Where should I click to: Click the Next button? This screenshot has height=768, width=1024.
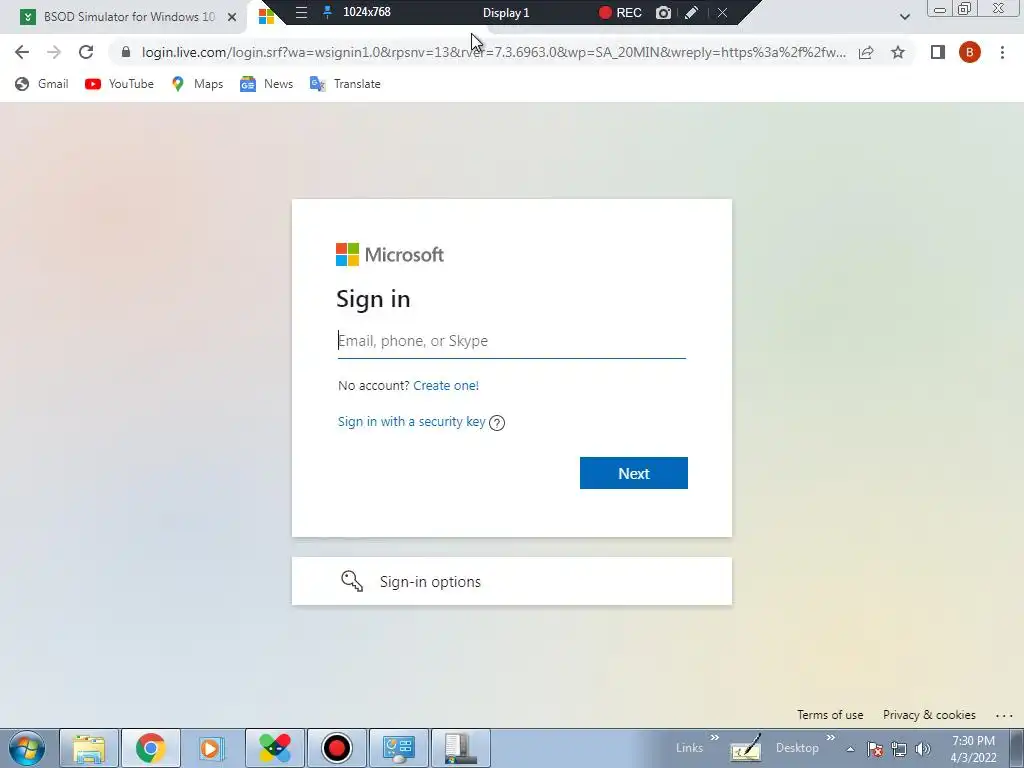pyautogui.click(x=633, y=473)
